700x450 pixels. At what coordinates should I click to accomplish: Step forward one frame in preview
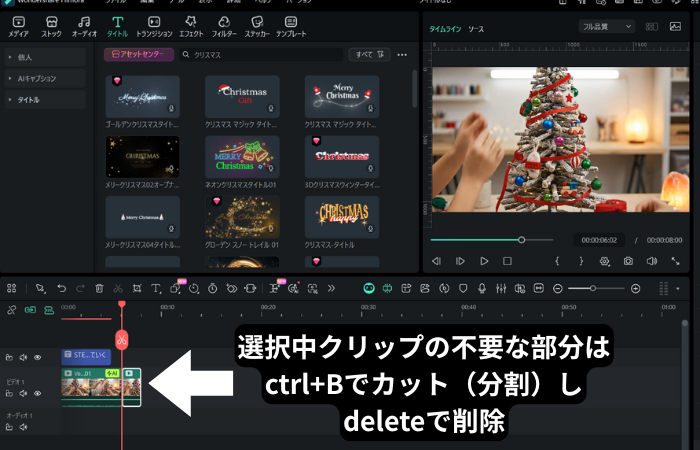(460, 261)
